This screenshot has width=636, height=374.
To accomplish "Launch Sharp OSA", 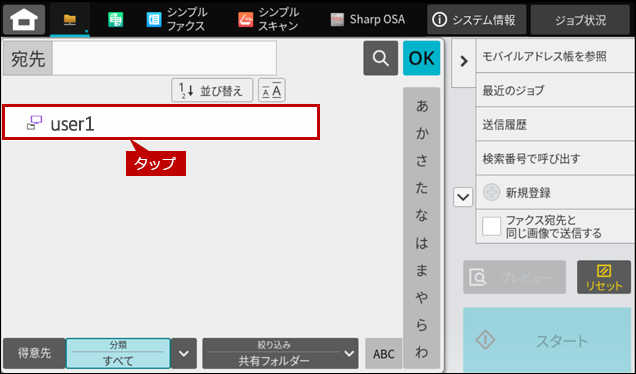I will (x=367, y=19).
